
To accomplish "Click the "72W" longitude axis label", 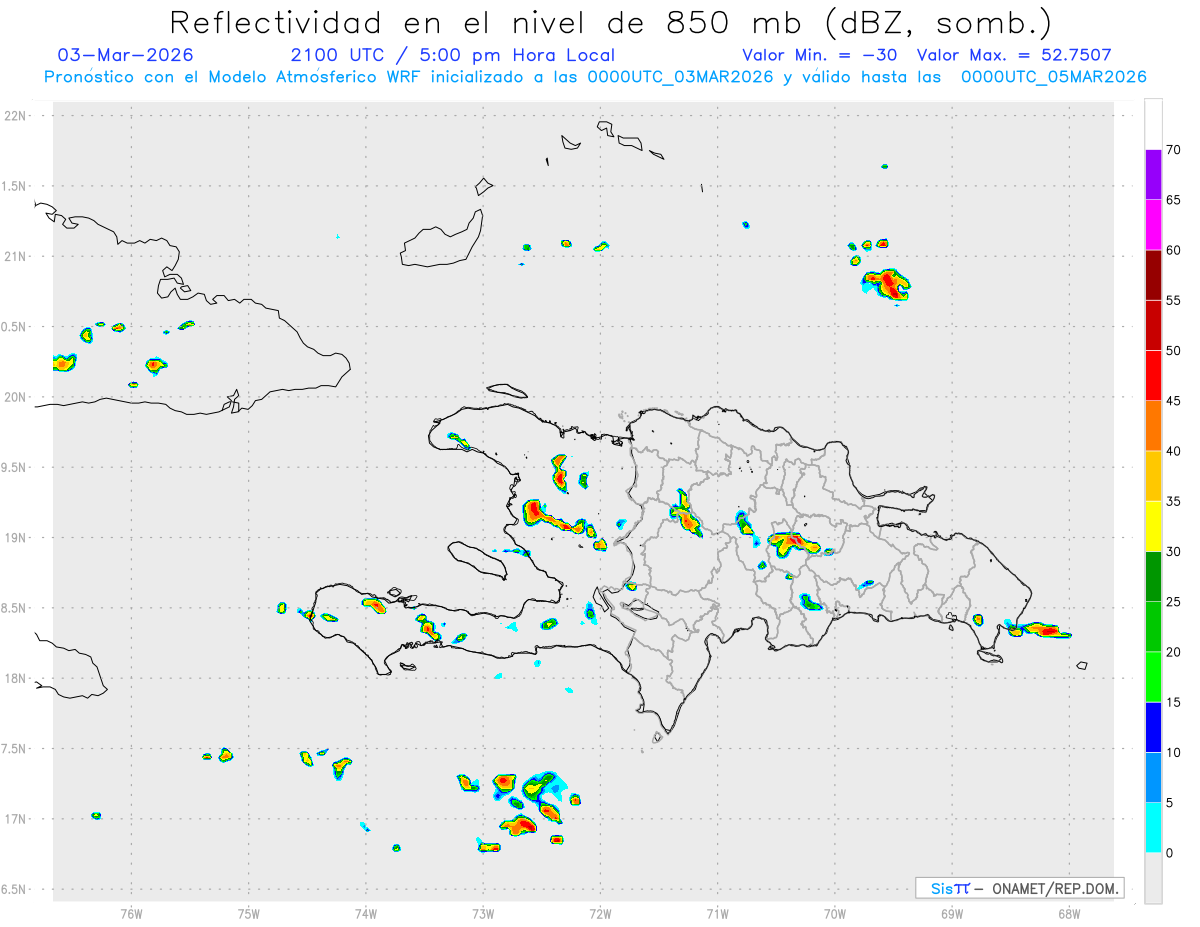I will coord(600,913).
